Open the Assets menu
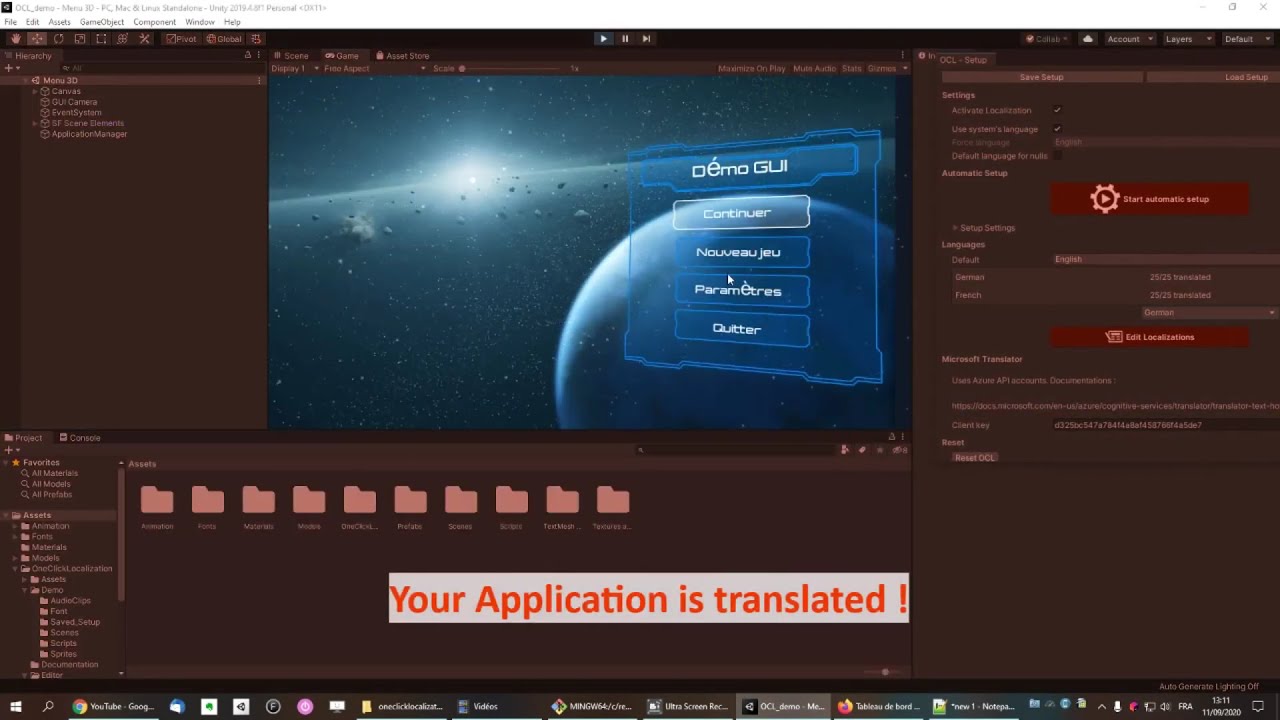Viewport: 1280px width, 720px height. (x=59, y=22)
